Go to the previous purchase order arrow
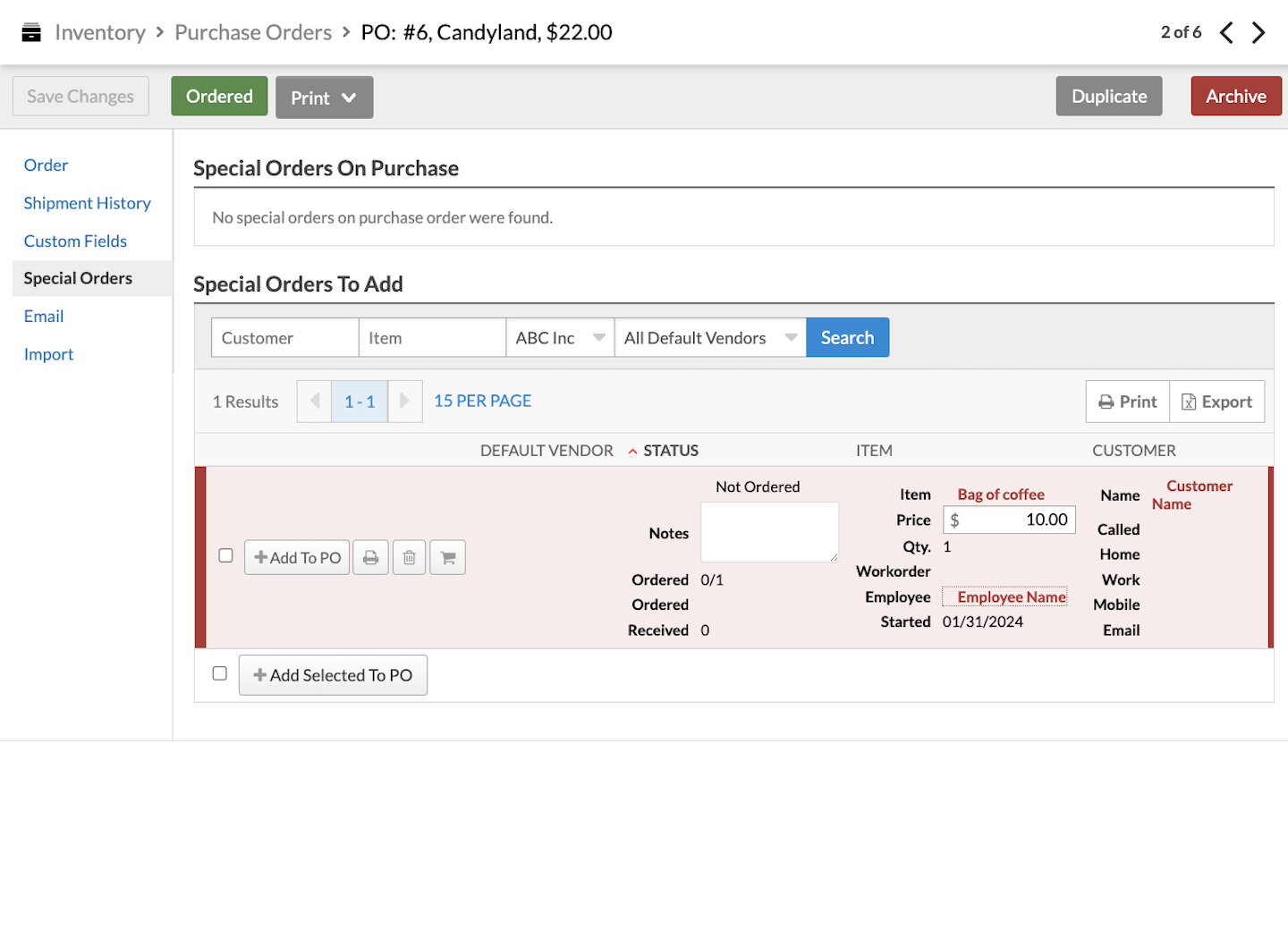1288x939 pixels. point(1226,33)
